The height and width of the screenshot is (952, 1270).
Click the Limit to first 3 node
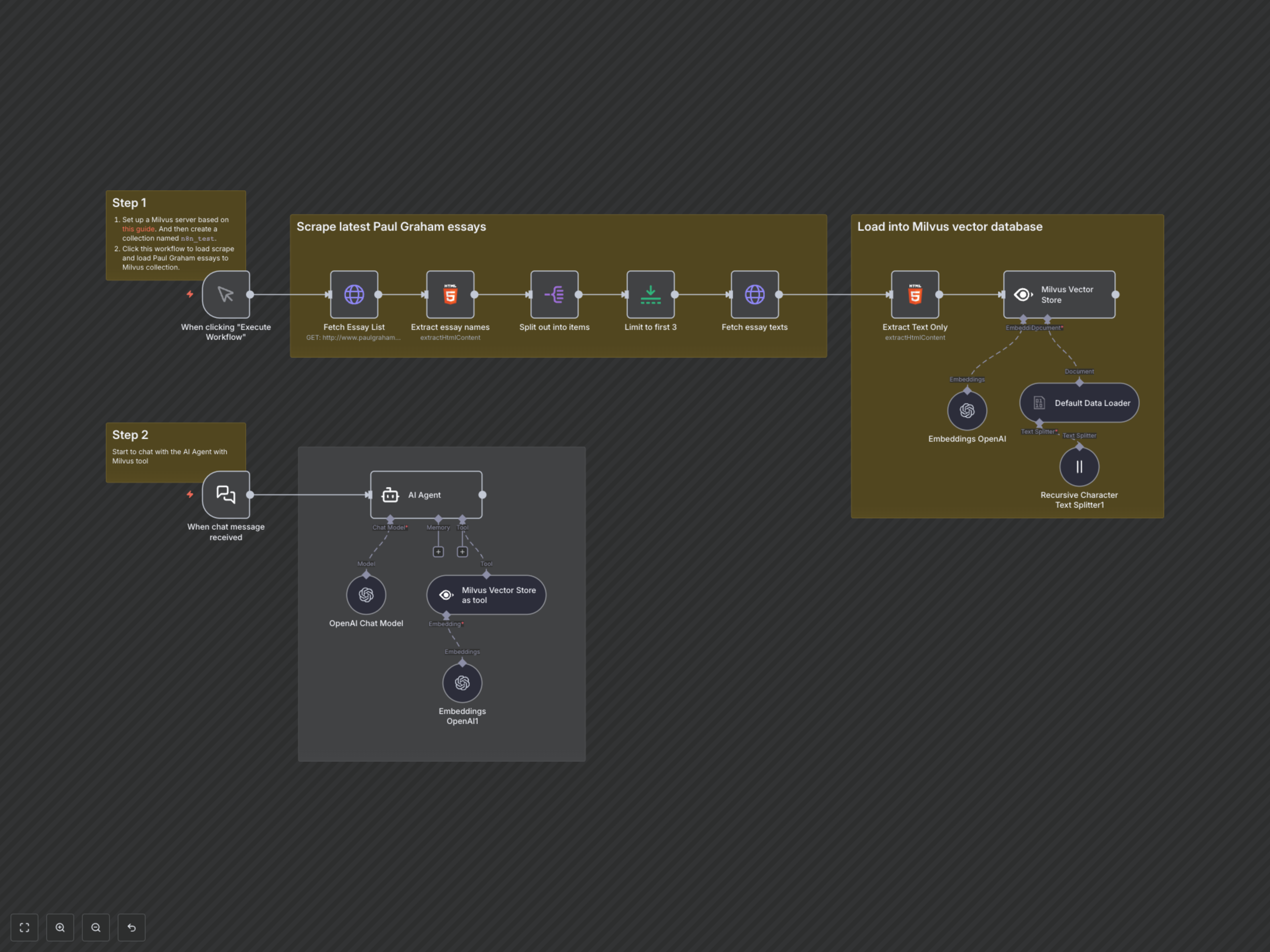tap(650, 295)
